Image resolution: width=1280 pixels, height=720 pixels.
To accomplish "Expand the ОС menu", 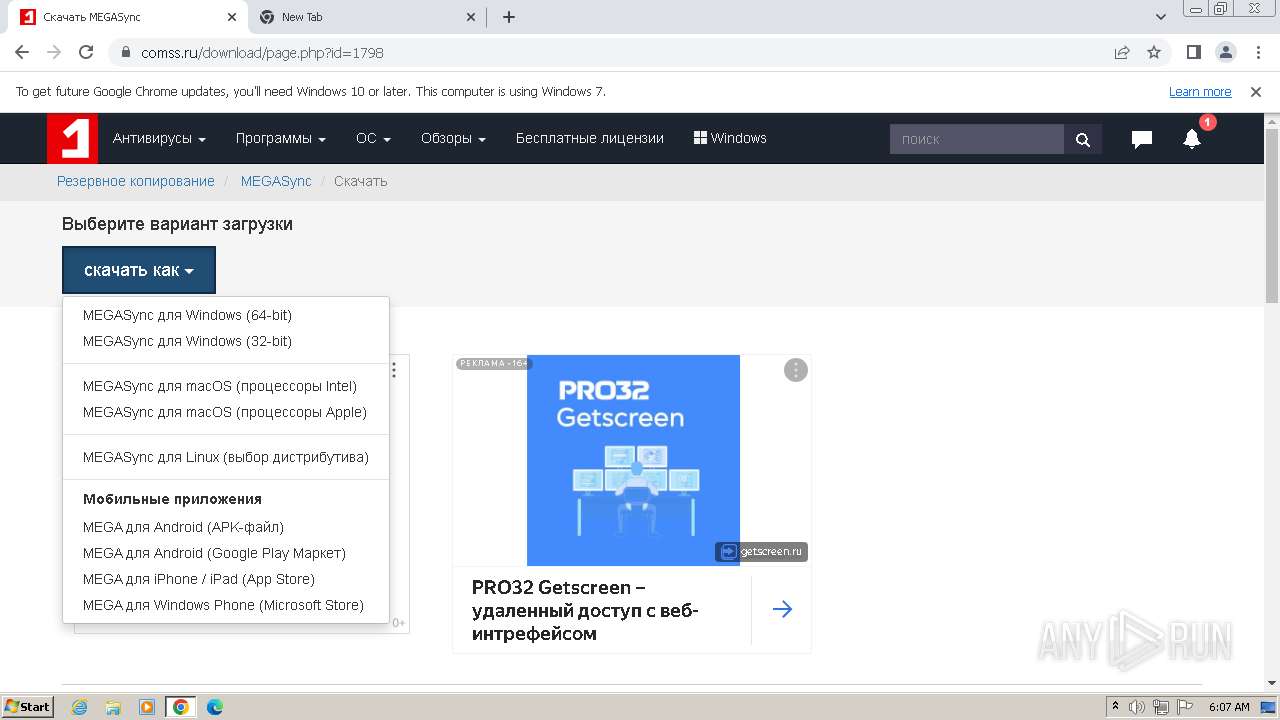I will 373,139.
